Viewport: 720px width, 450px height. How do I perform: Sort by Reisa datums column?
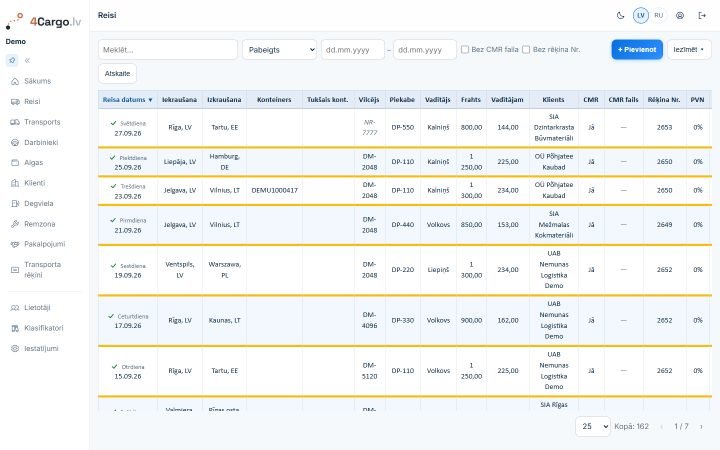(x=127, y=100)
